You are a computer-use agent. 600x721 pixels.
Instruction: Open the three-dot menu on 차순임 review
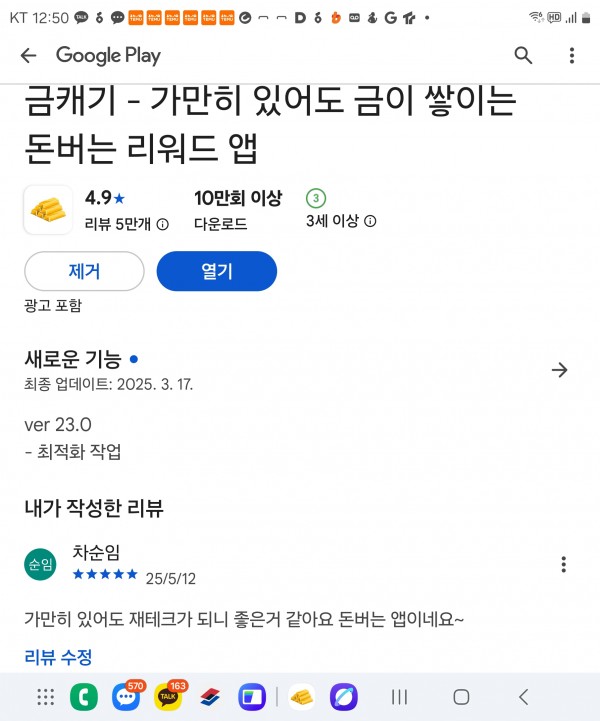(563, 564)
